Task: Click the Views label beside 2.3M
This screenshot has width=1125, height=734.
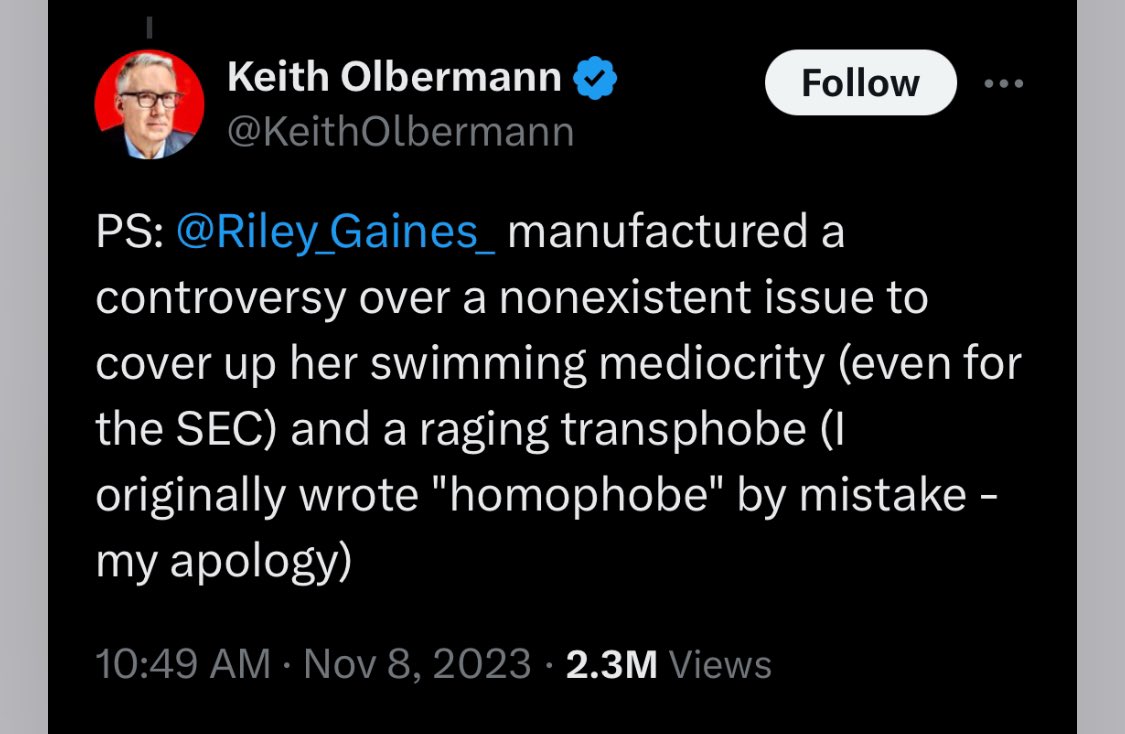Action: tap(718, 664)
